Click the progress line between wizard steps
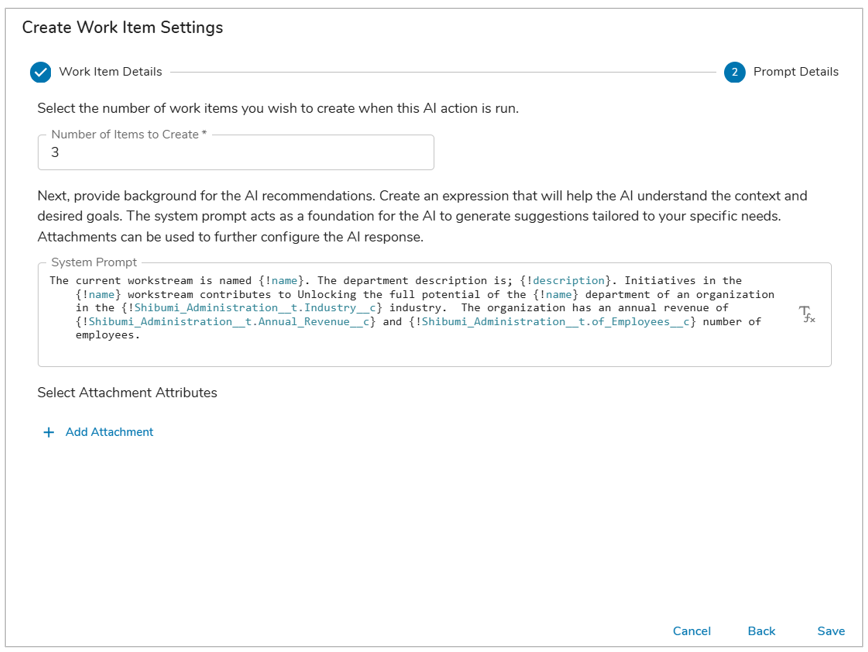This screenshot has width=868, height=652. click(x=443, y=72)
